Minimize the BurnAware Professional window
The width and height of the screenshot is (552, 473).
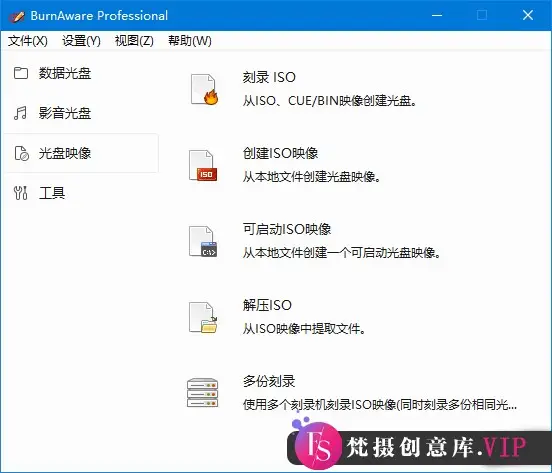click(x=437, y=15)
